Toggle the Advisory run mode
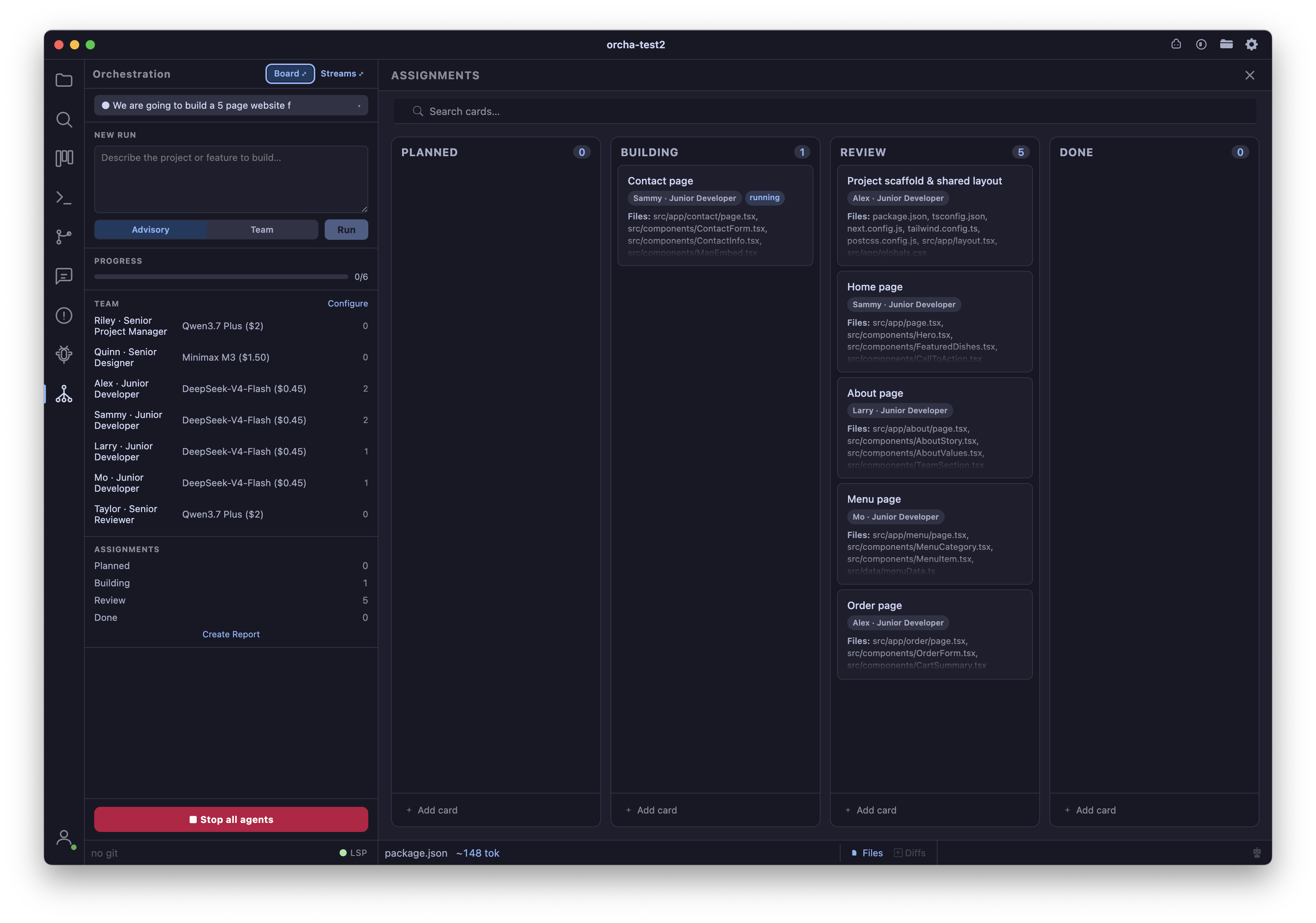The width and height of the screenshot is (1316, 923). (x=150, y=229)
